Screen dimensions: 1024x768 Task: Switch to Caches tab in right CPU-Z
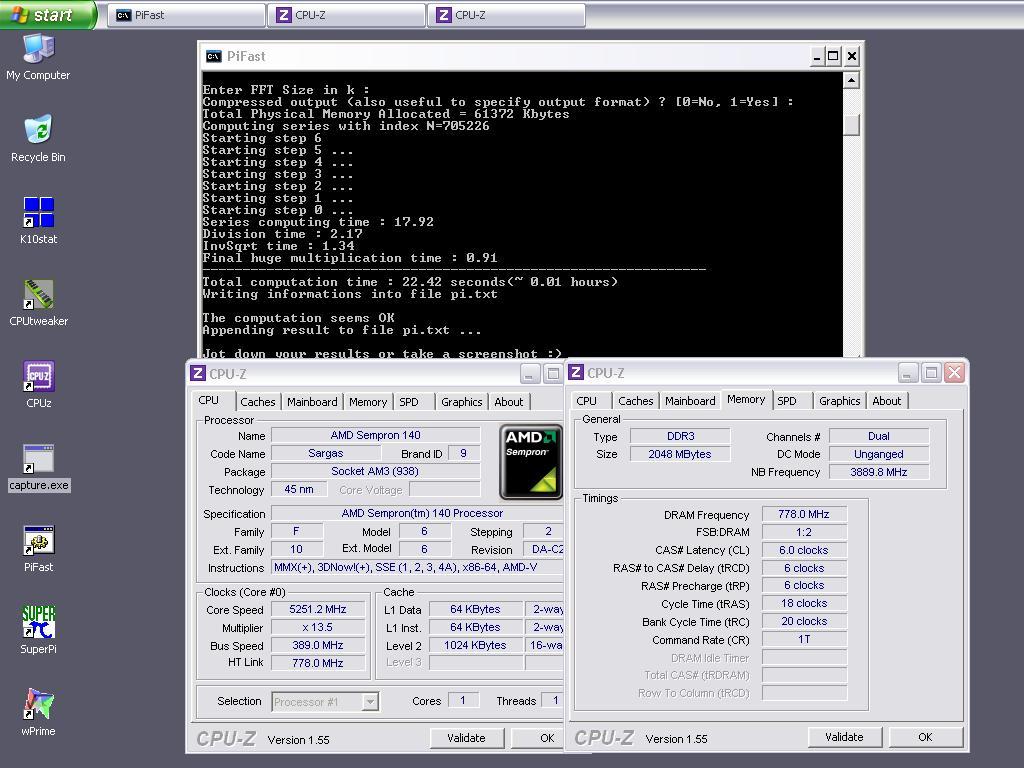[635, 400]
